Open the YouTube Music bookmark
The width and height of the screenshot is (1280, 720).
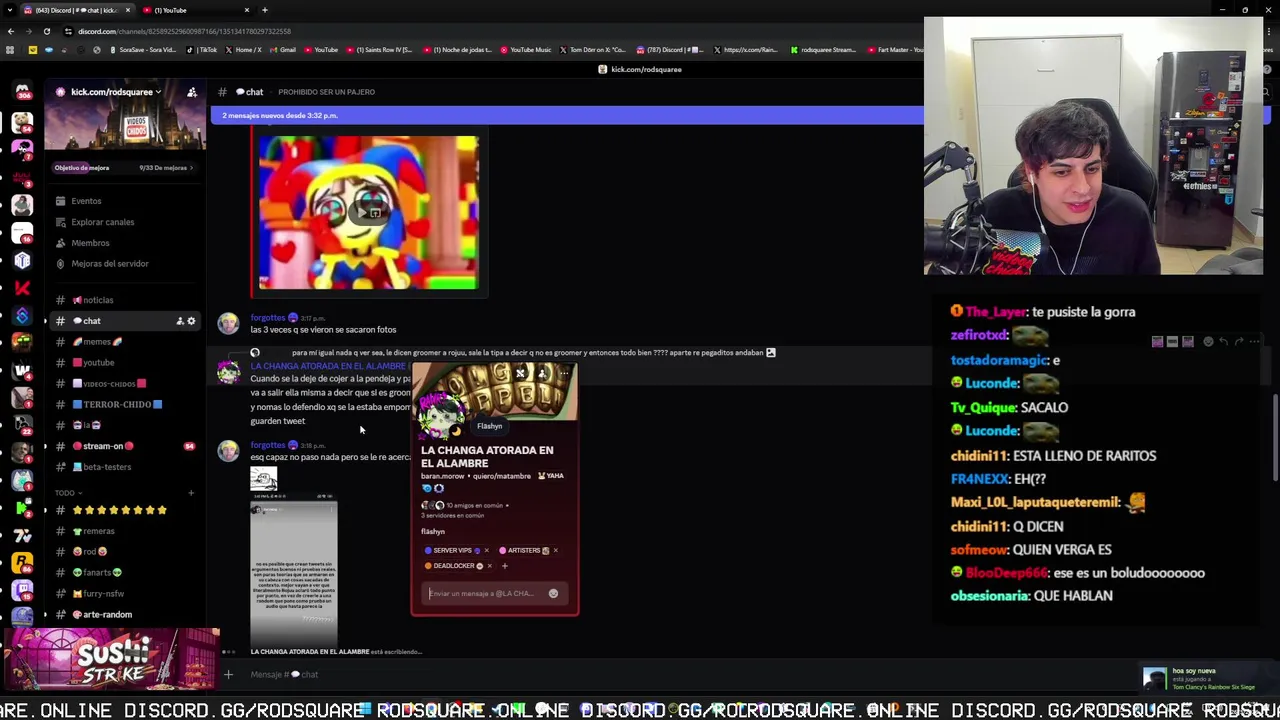pos(526,50)
